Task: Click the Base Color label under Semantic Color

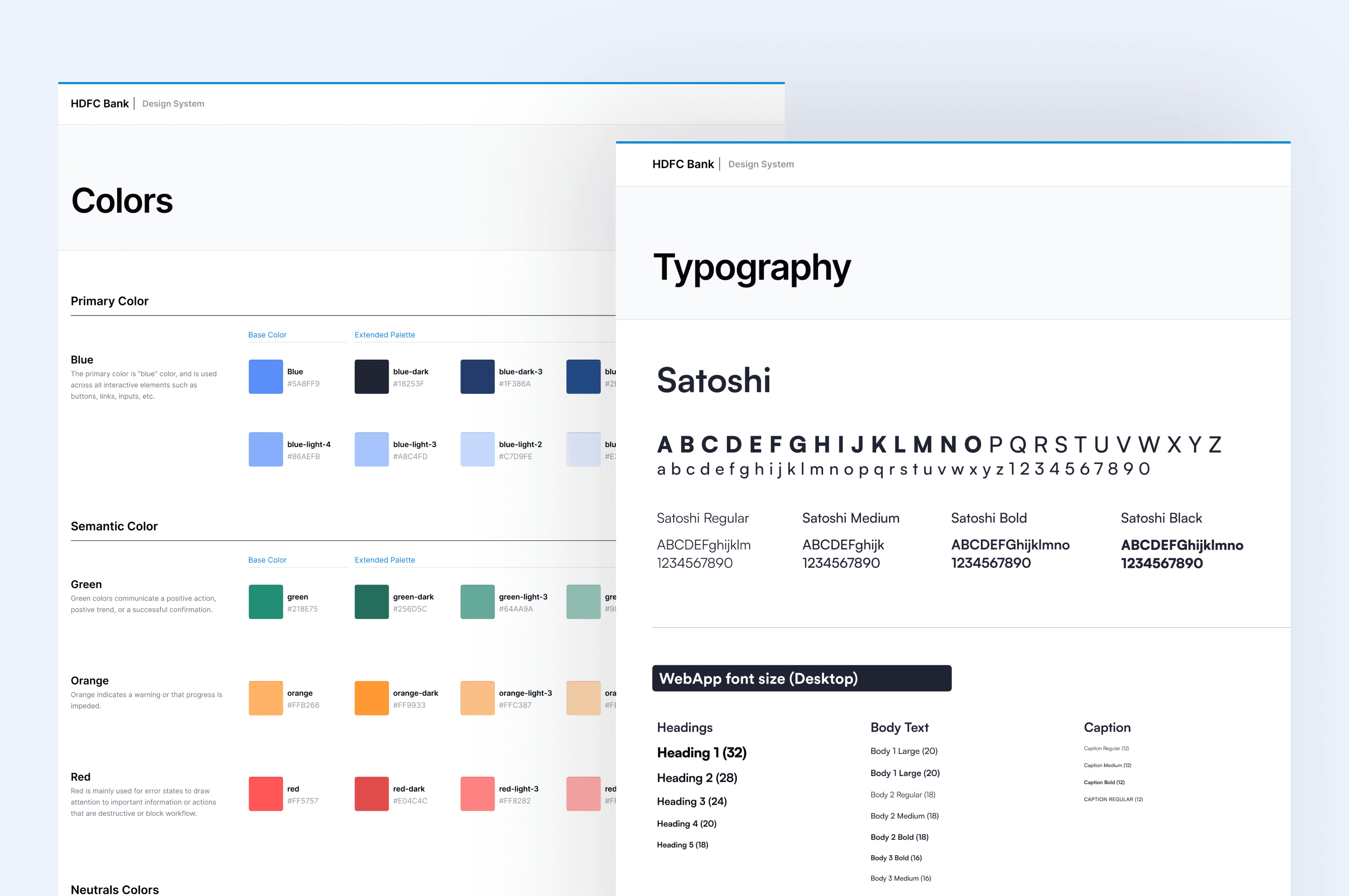Action: pyautogui.click(x=267, y=560)
